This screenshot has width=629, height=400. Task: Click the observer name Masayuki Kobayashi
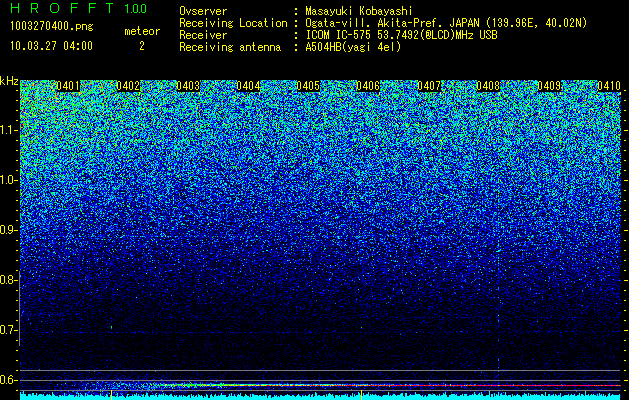click(359, 12)
